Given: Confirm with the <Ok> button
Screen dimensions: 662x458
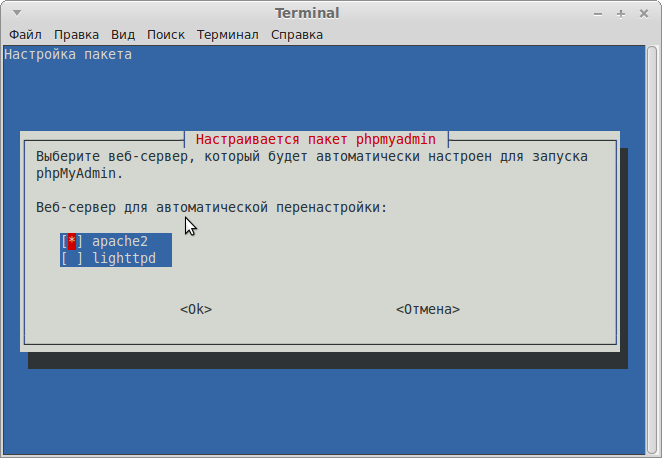Looking at the screenshot, I should 196,309.
